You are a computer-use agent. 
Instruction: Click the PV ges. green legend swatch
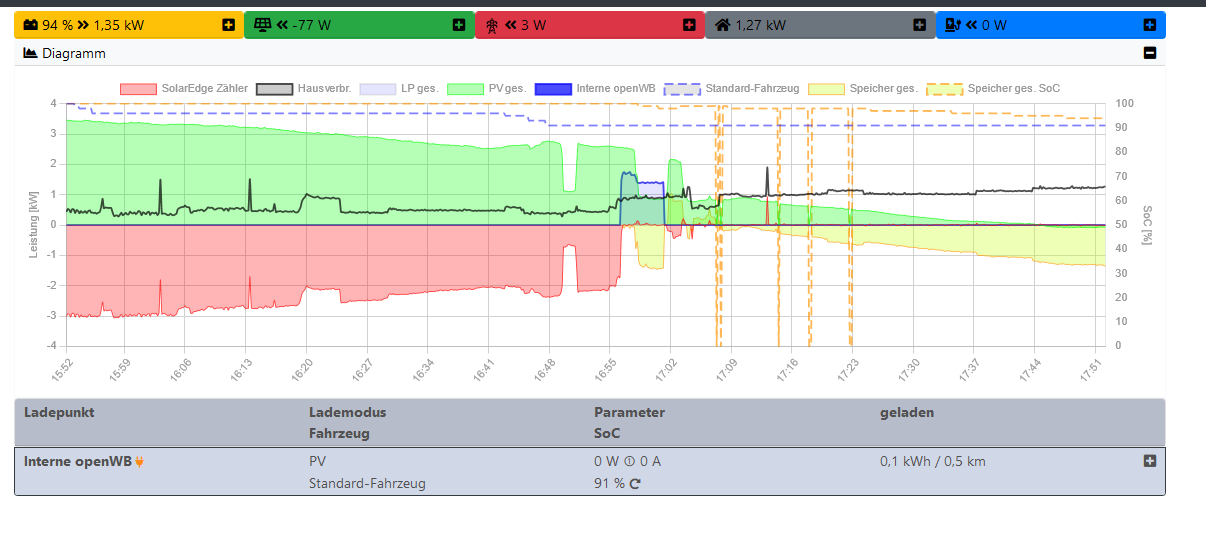point(464,89)
